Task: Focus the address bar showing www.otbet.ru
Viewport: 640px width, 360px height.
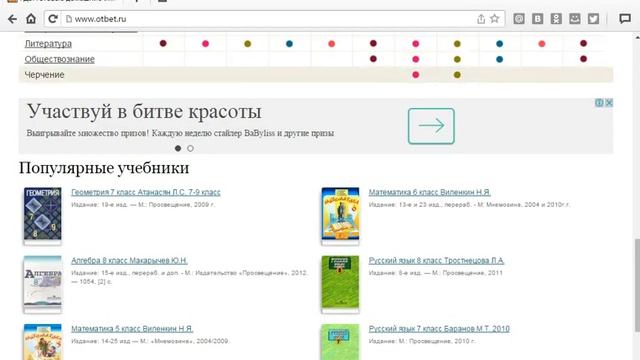Action: 269,19
